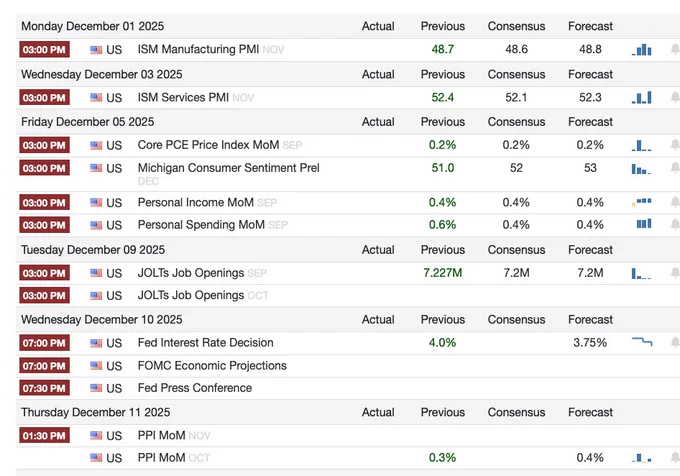This screenshot has width=680, height=476.
Task: Open the FOMC Economic Projections event
Action: 212,365
